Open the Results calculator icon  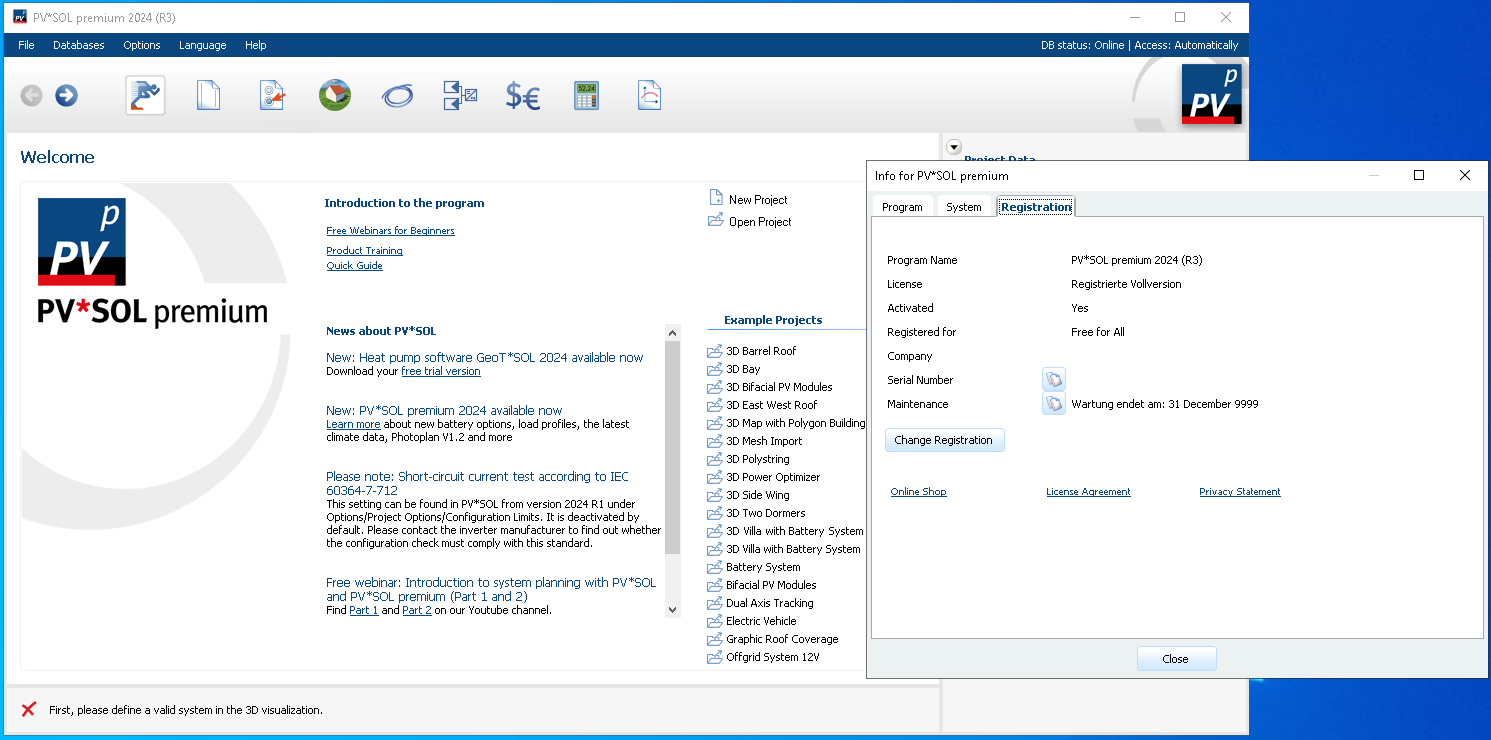pyautogui.click(x=586, y=96)
